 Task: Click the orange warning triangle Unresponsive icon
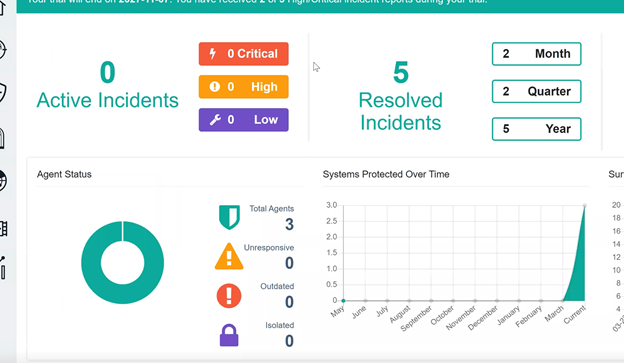pos(229,257)
